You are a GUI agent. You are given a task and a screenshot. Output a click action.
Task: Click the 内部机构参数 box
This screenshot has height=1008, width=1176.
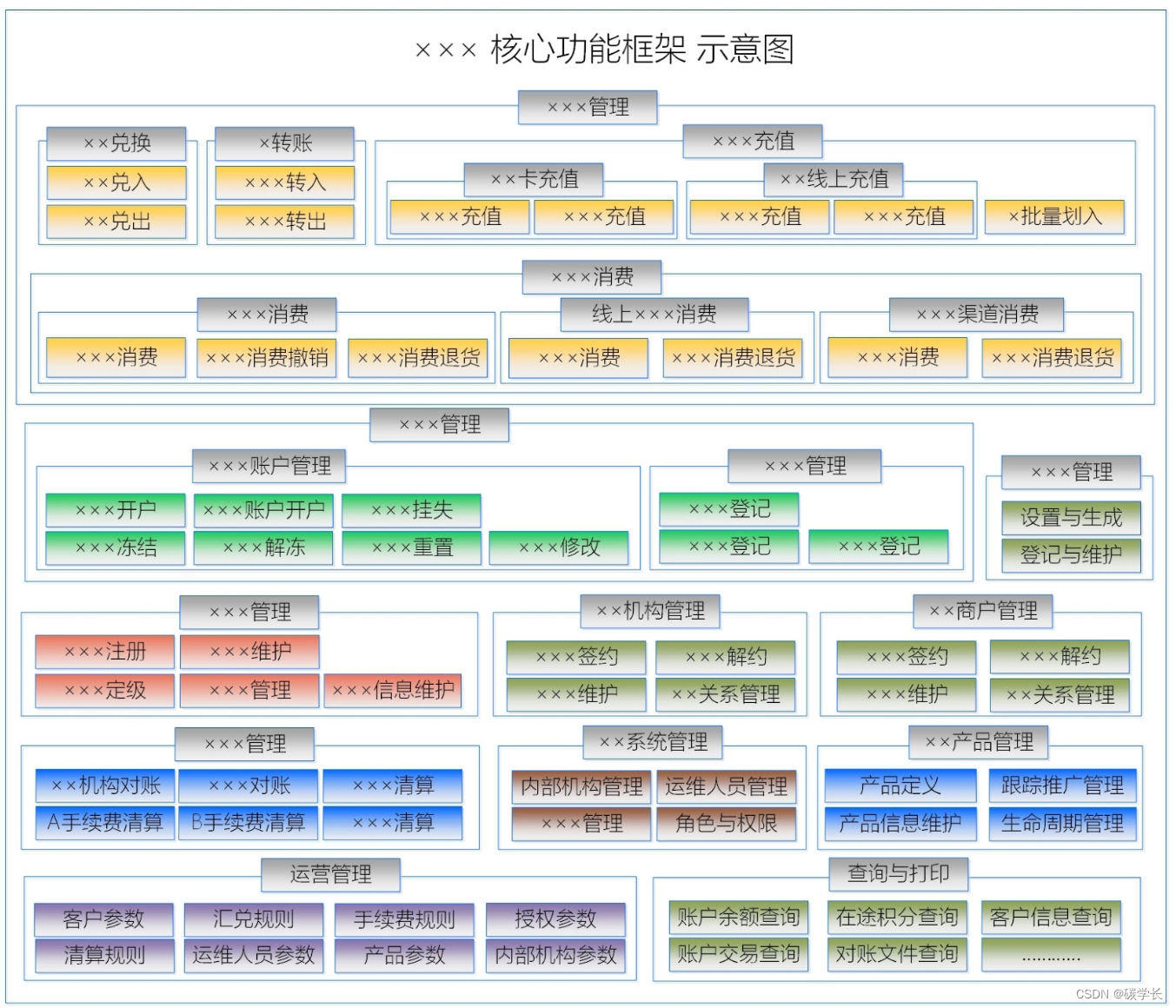click(555, 956)
